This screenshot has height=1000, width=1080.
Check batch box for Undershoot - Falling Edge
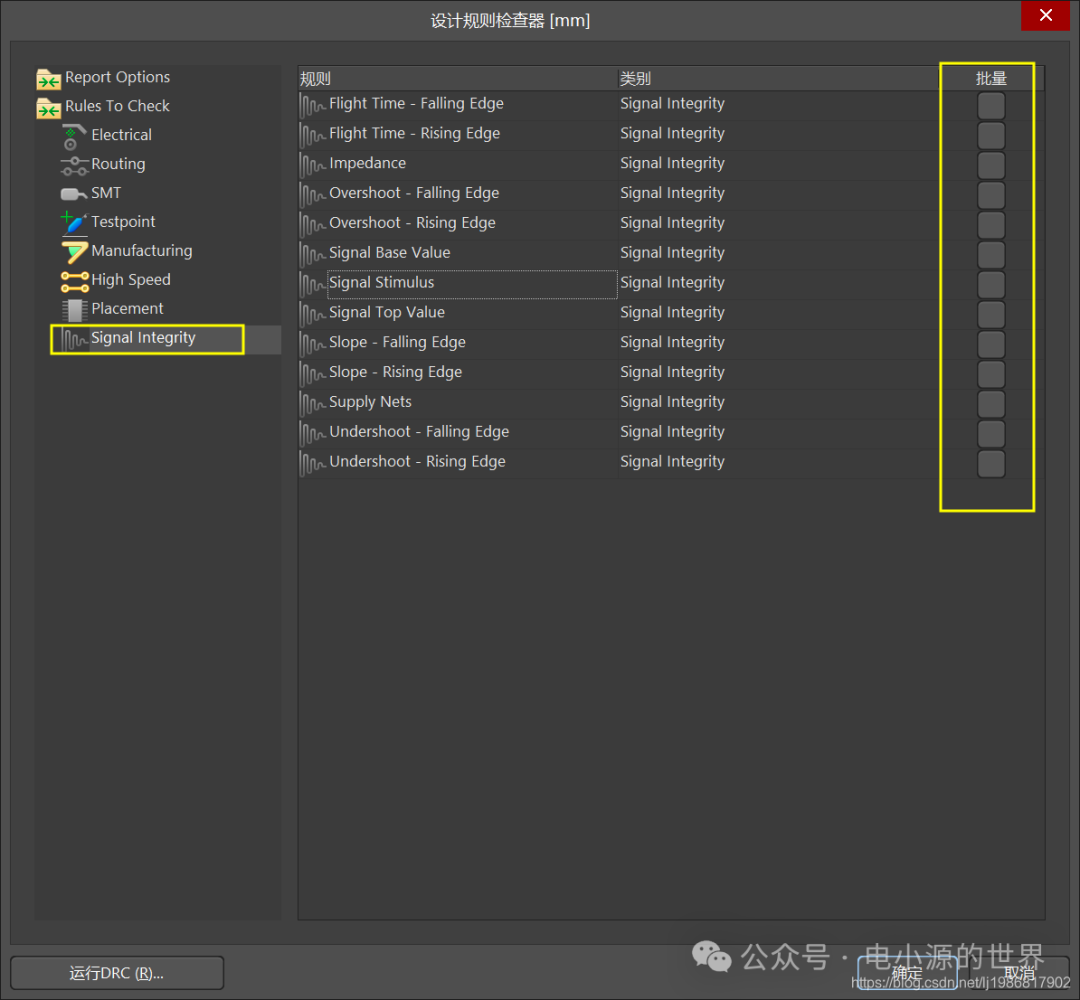(991, 434)
